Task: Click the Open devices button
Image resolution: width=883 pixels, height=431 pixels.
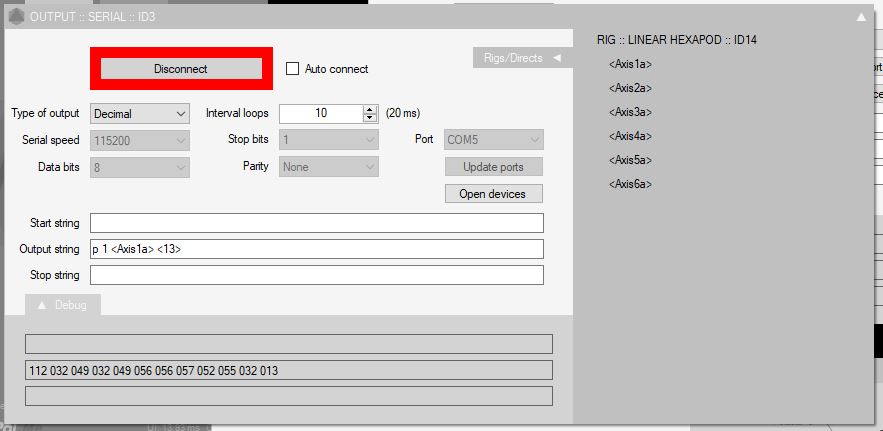Action: tap(493, 194)
